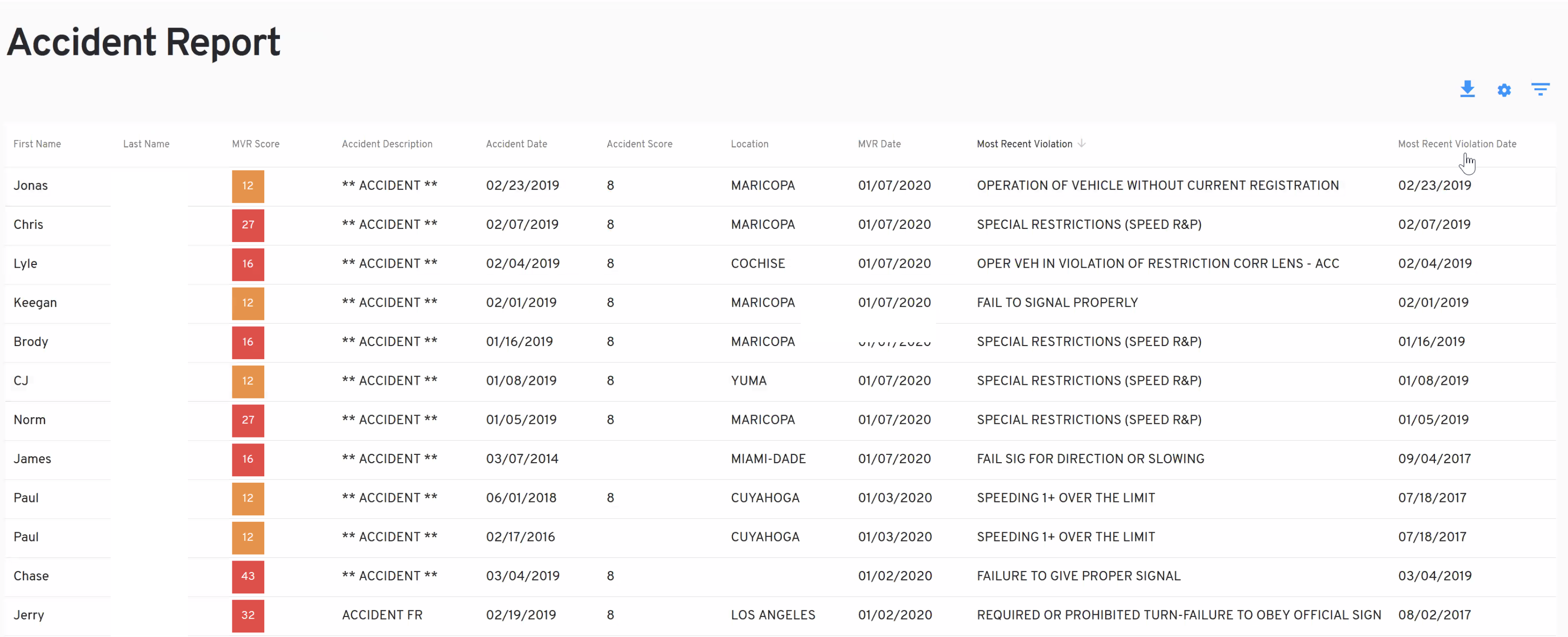Sort by the Accident Date column header

pos(516,144)
